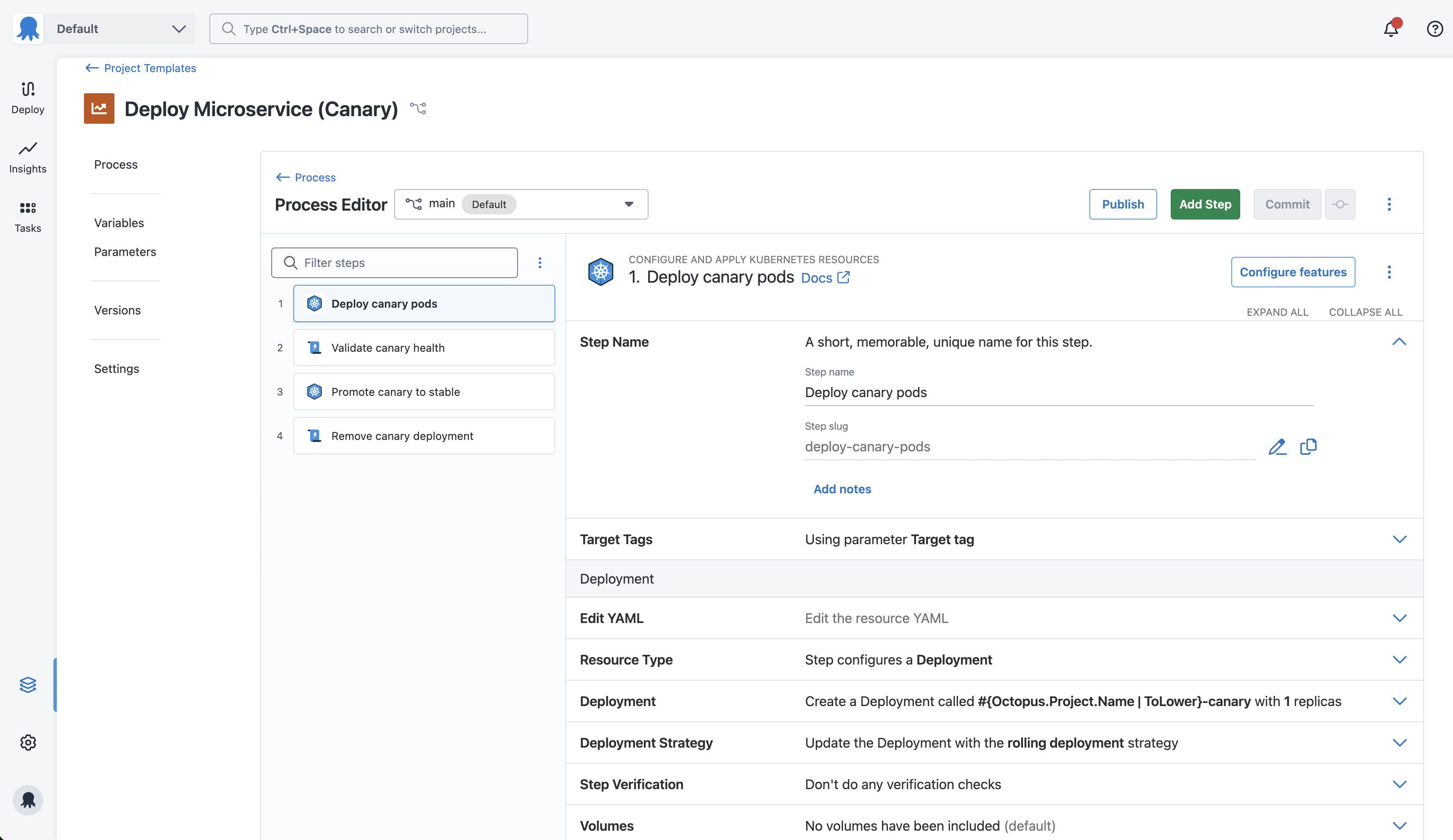Go to Tasks via the sidebar icon

pos(27,216)
